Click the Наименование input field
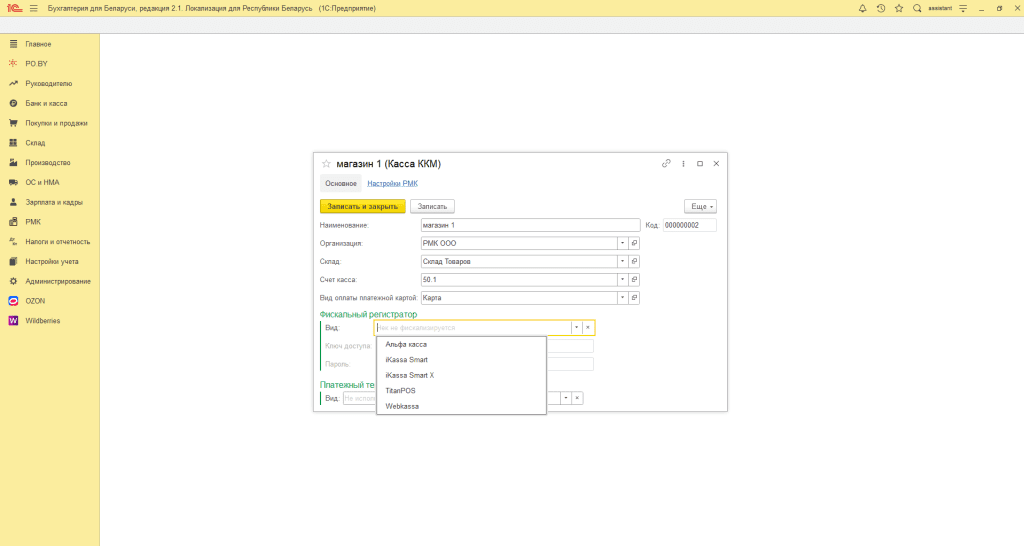Screen dimensions: 1024x546 click(530, 225)
